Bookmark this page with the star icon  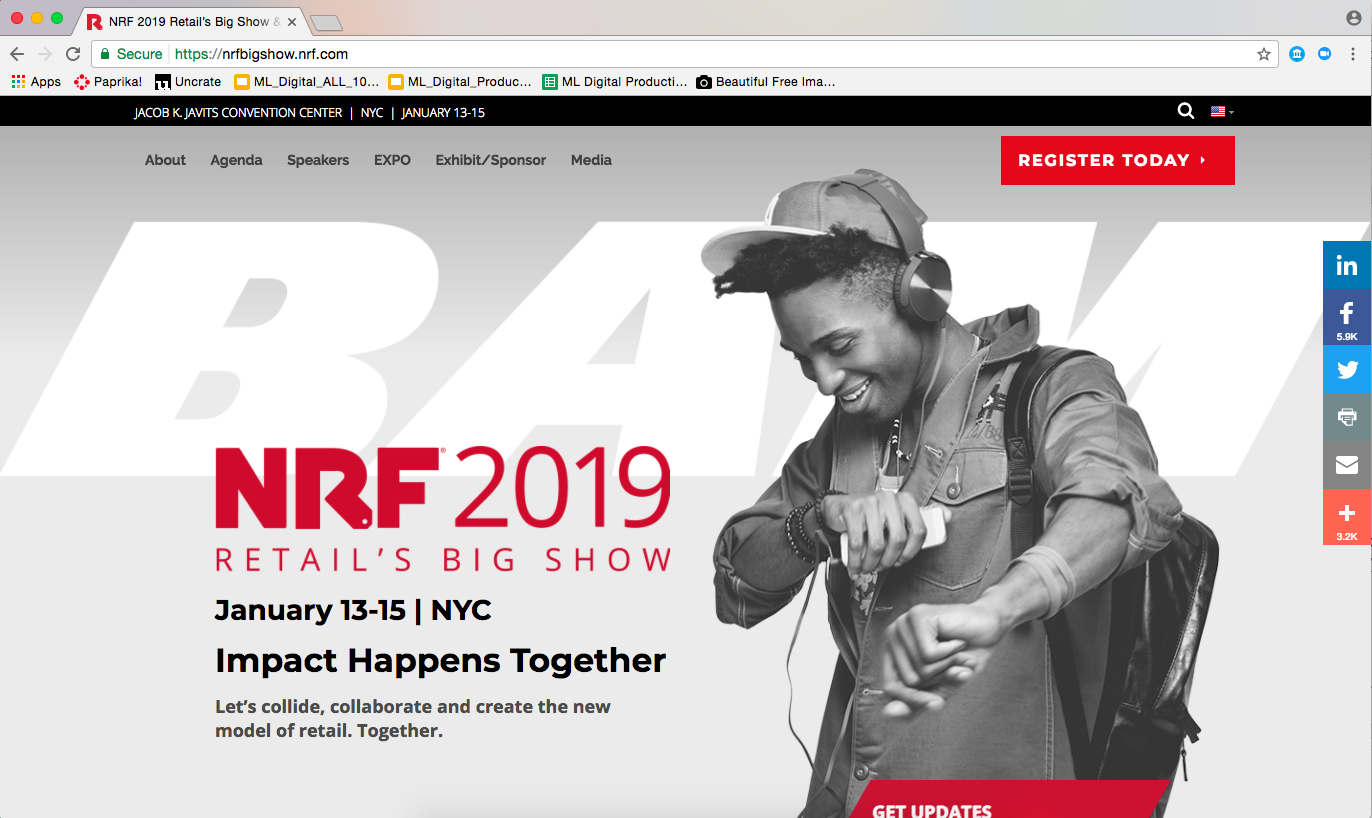pos(1264,54)
